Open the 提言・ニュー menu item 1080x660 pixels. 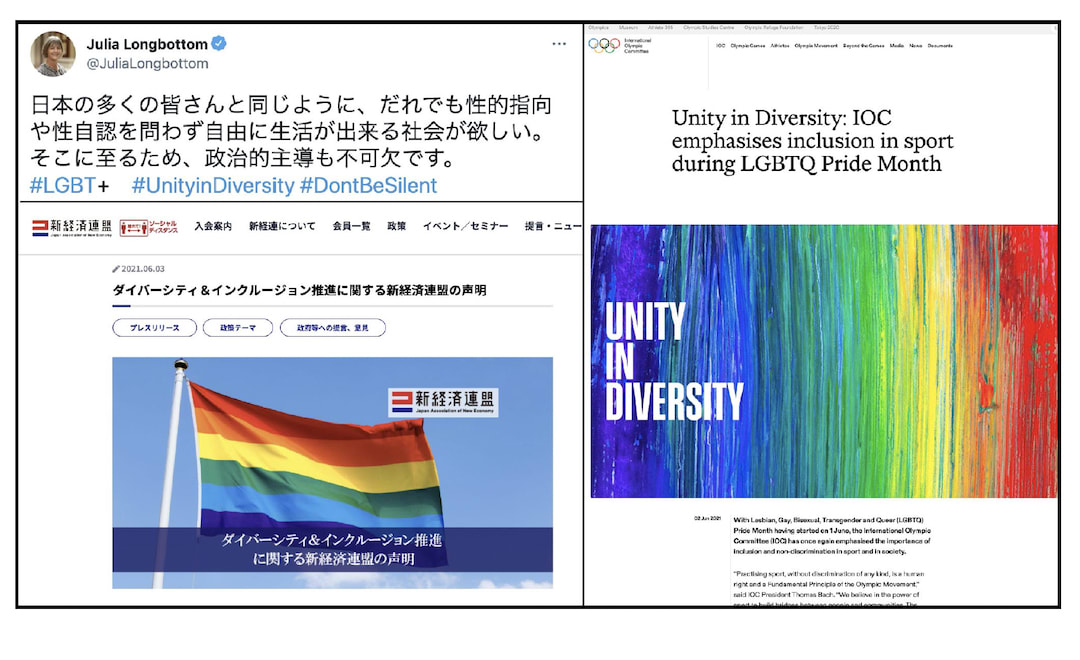click(x=553, y=226)
